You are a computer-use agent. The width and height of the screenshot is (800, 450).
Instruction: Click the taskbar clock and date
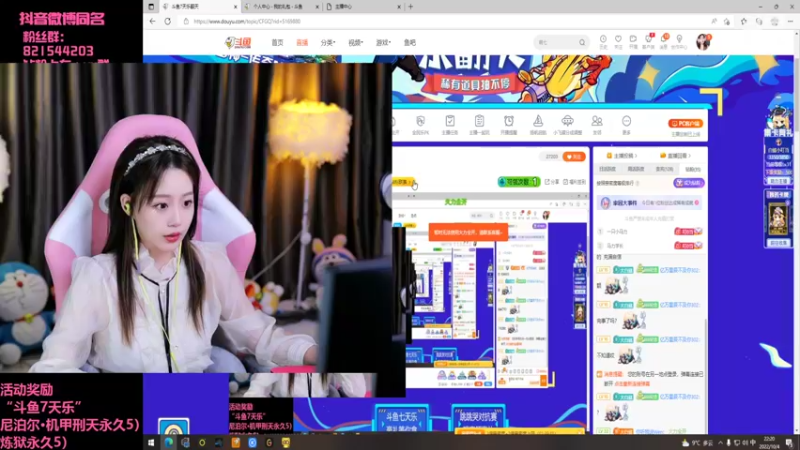[769, 442]
